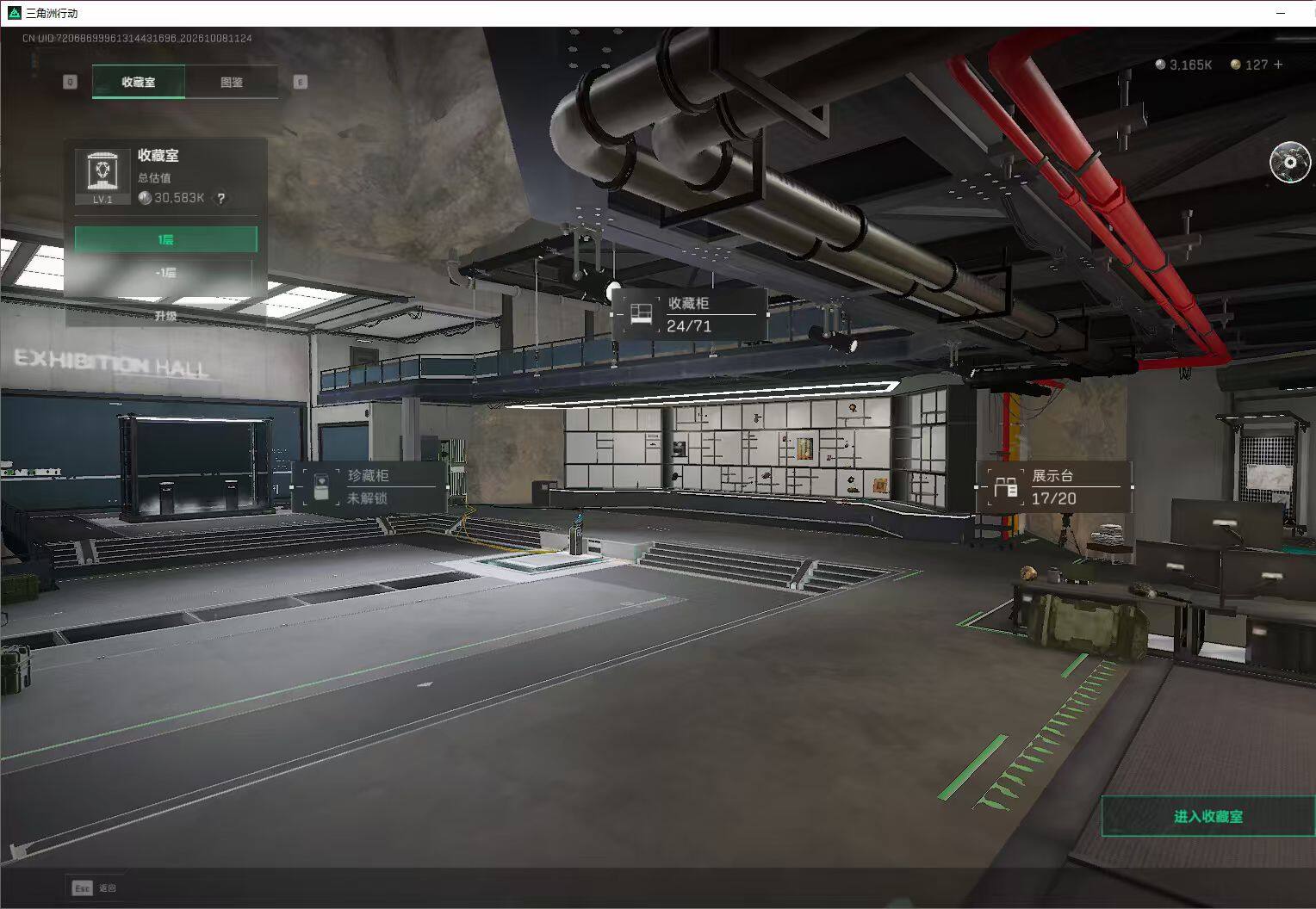Click the 三角洲行动 window title text
Screen dimensions: 1316x909
point(52,13)
